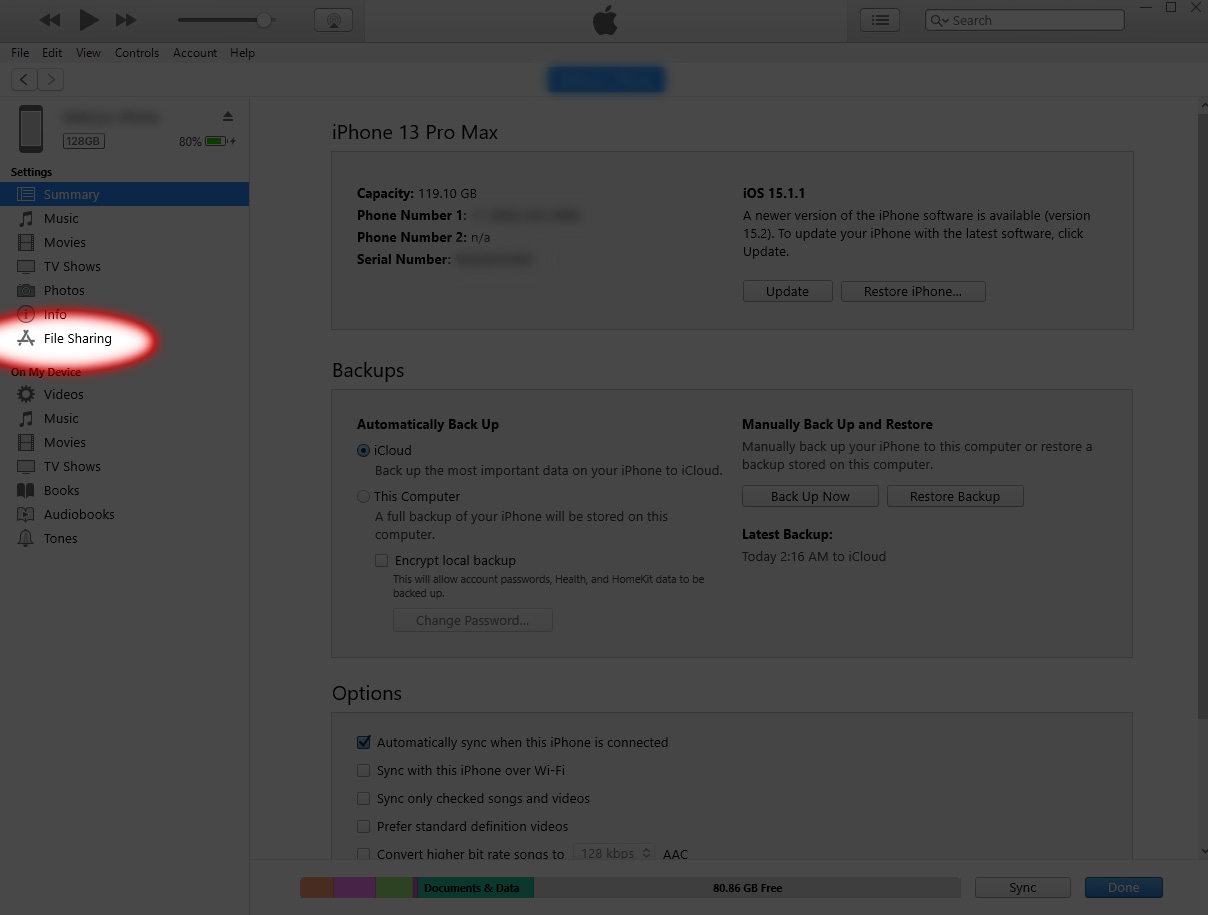Open the Help menu
The height and width of the screenshot is (915, 1208).
tap(242, 53)
